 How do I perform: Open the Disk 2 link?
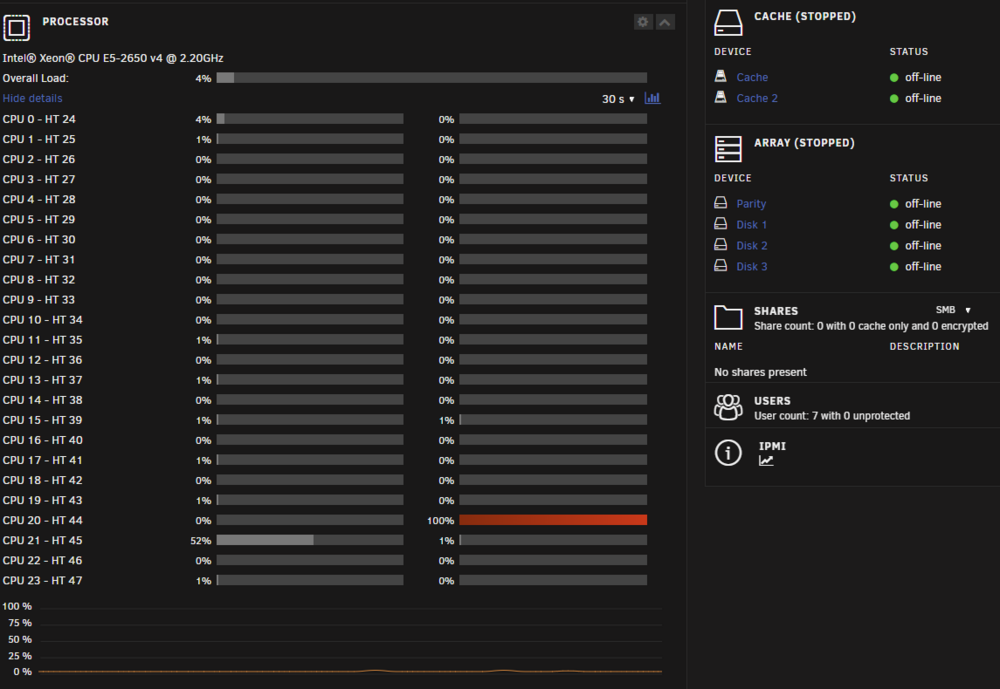[x=752, y=246]
